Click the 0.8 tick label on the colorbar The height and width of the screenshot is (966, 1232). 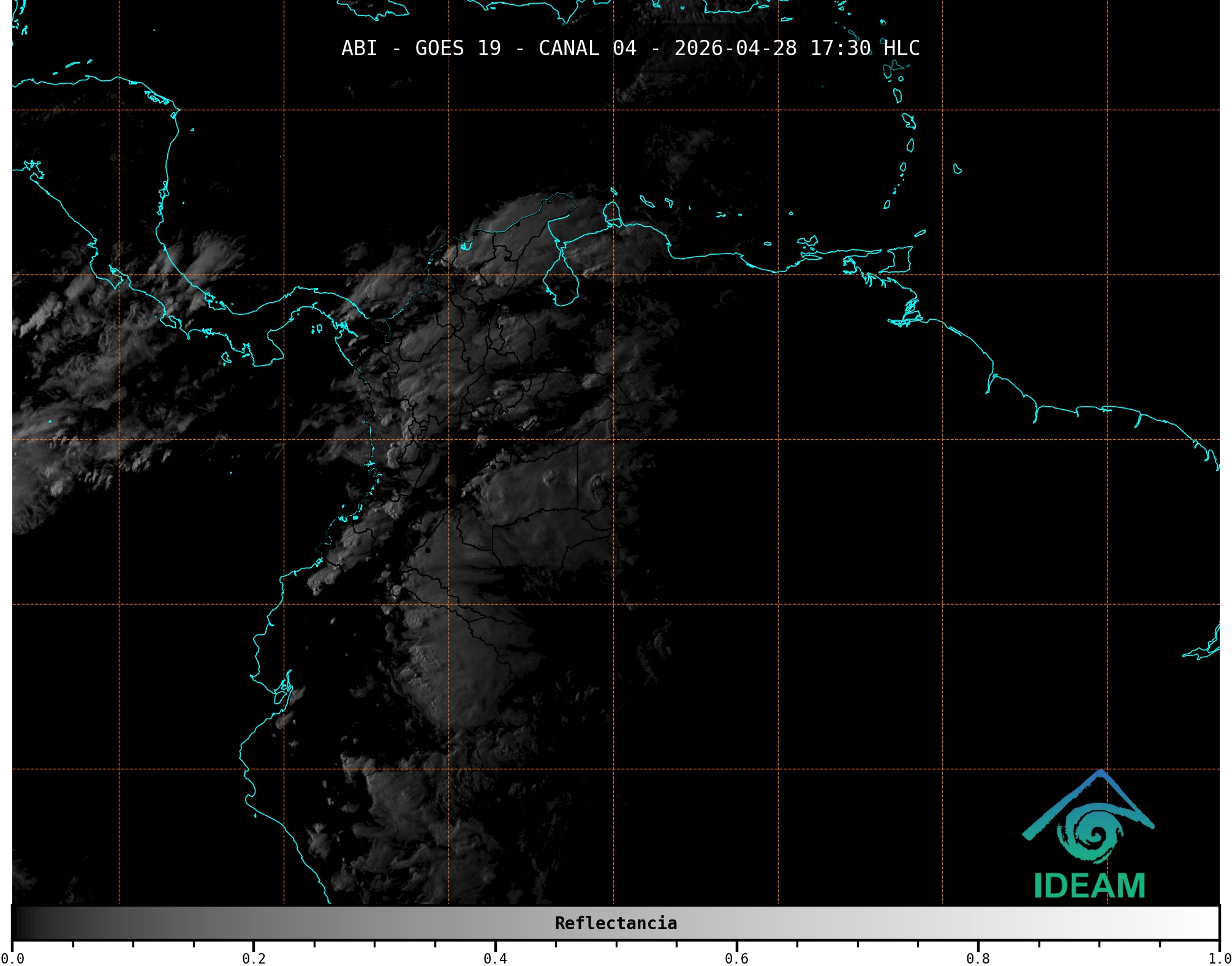(978, 958)
